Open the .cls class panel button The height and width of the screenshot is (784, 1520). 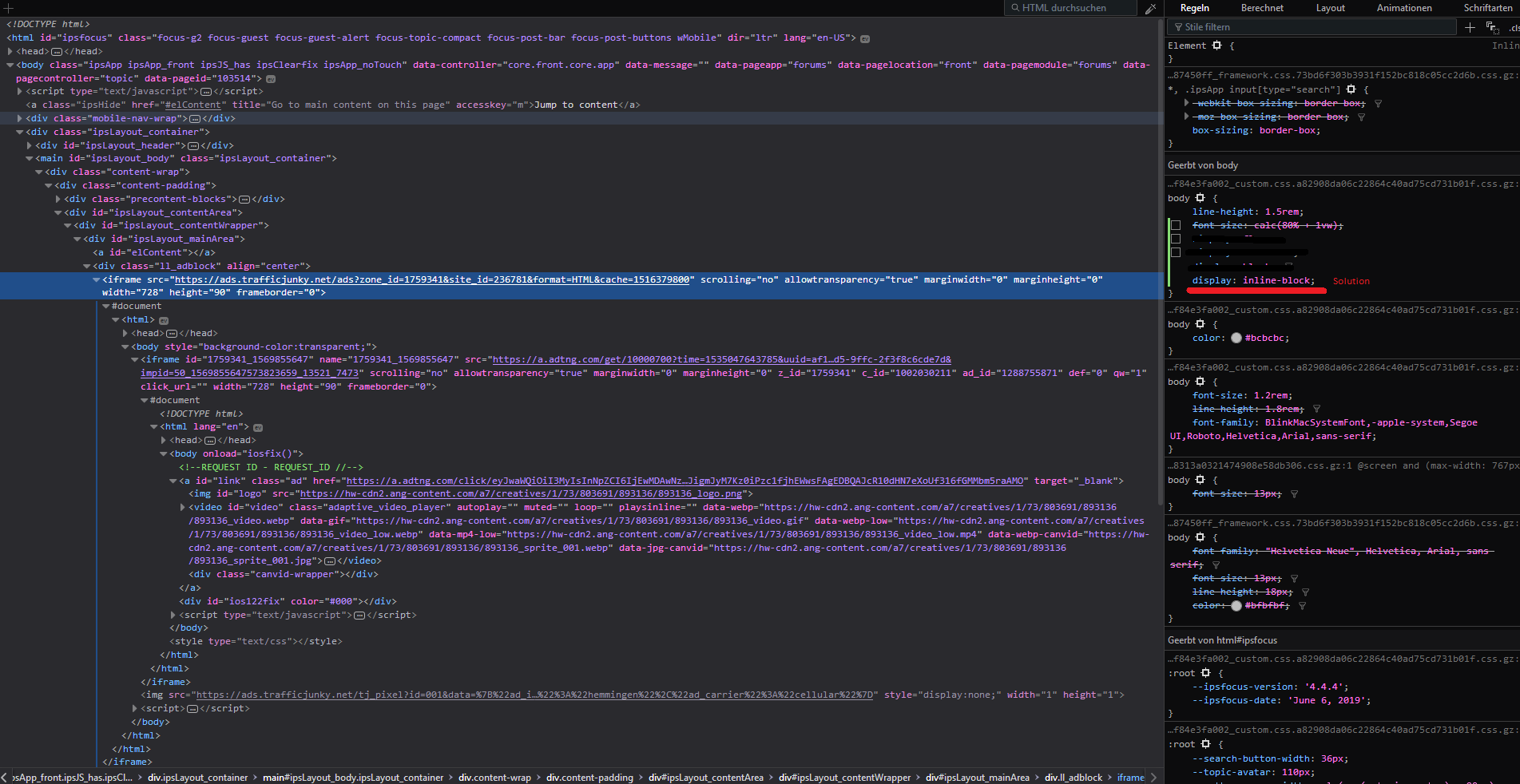tap(1514, 27)
